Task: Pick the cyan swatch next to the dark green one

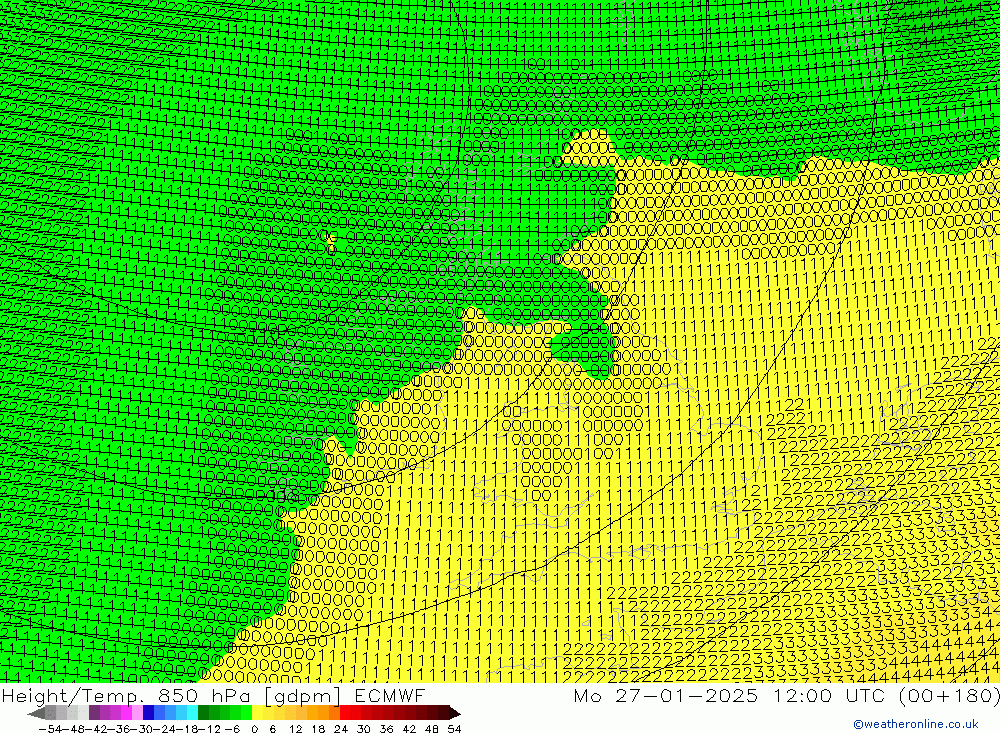Action: click(192, 713)
